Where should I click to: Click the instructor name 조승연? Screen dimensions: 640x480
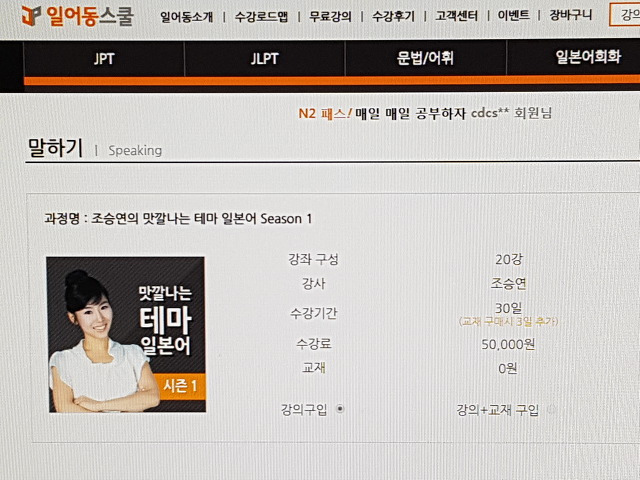point(508,284)
